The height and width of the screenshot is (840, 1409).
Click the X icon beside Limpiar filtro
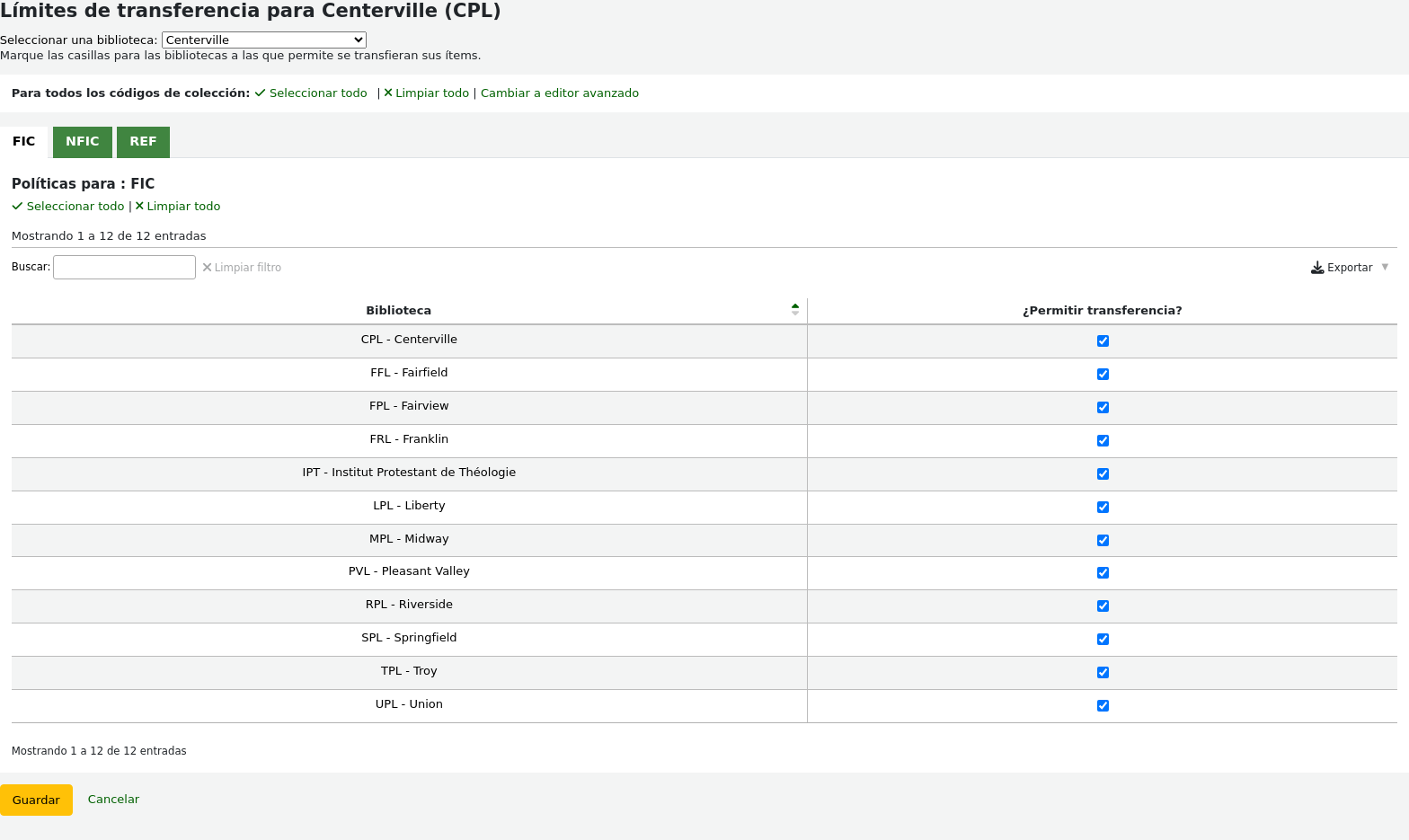(207, 268)
